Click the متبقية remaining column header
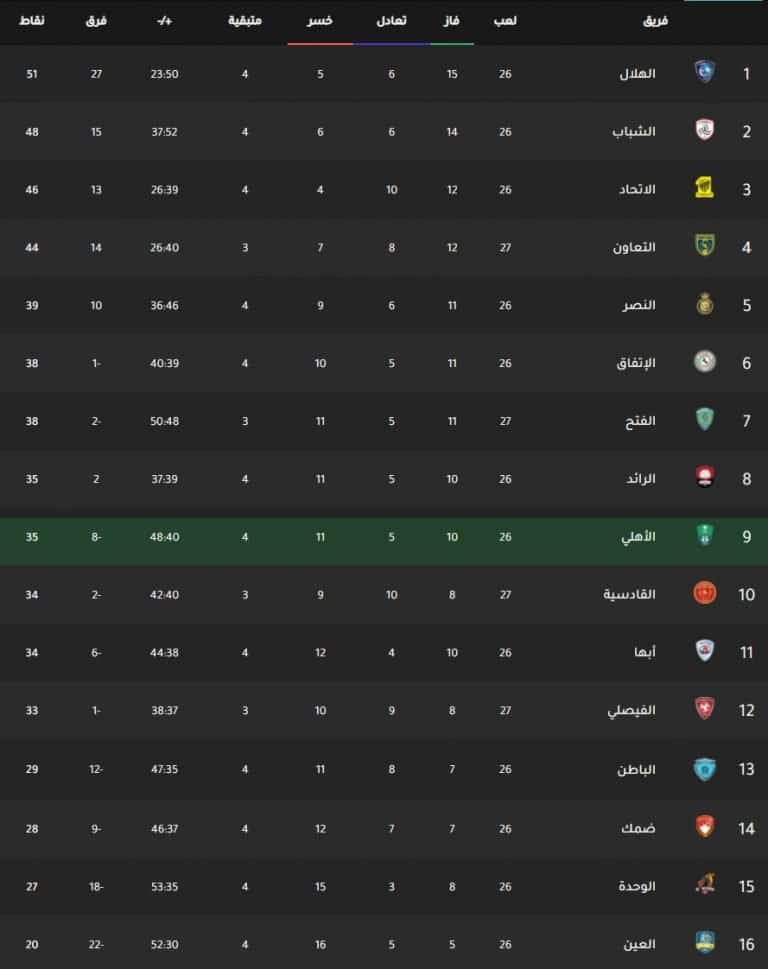Image resolution: width=768 pixels, height=969 pixels. pyautogui.click(x=245, y=20)
